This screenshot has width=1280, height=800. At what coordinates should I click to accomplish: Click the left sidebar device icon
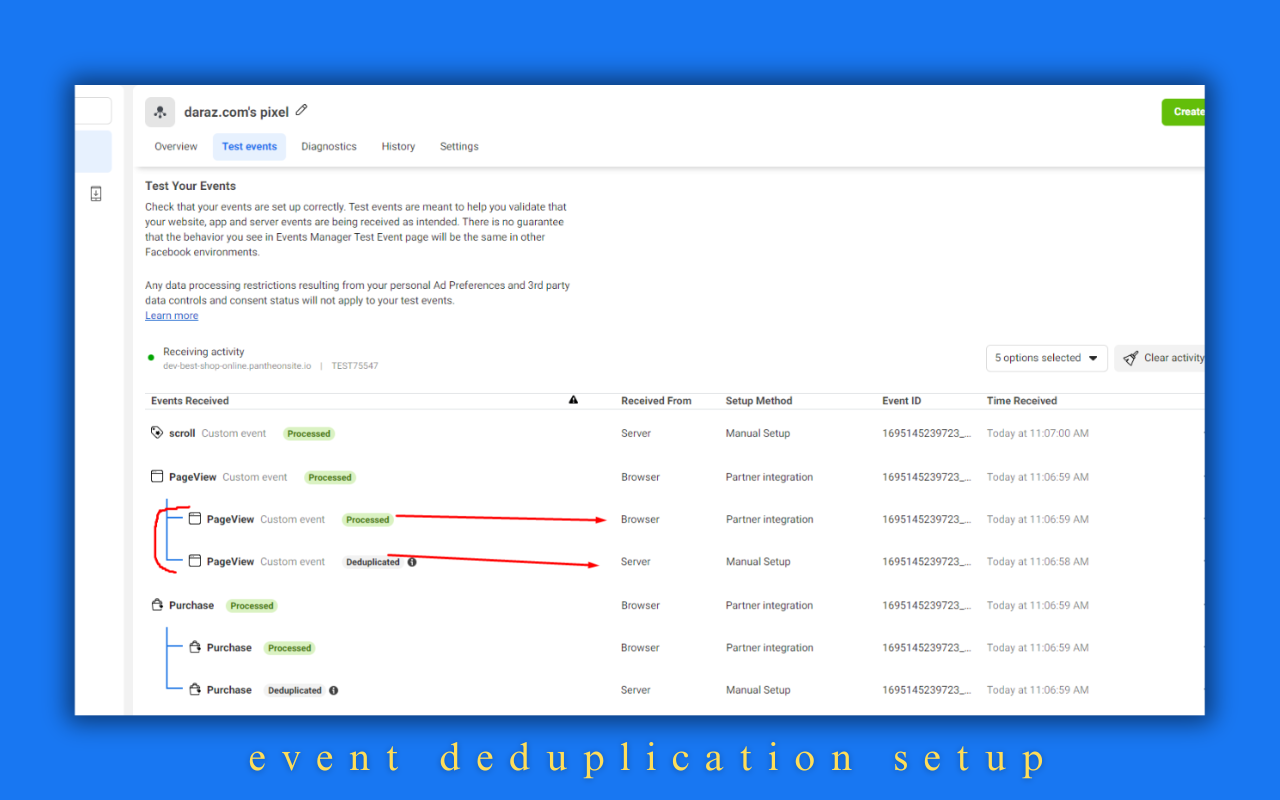96,194
